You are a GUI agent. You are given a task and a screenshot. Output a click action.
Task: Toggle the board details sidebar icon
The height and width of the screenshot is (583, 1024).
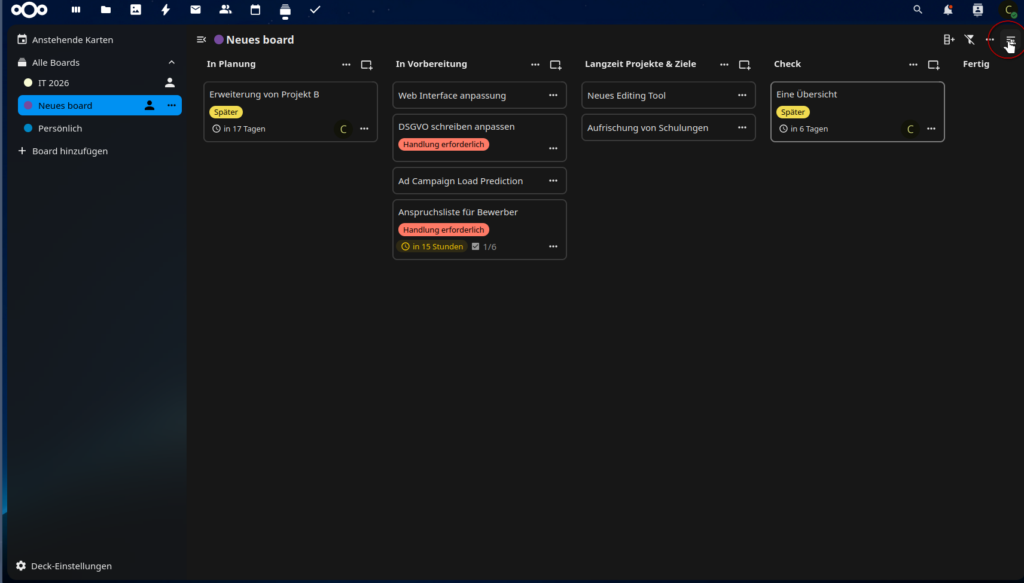1010,40
